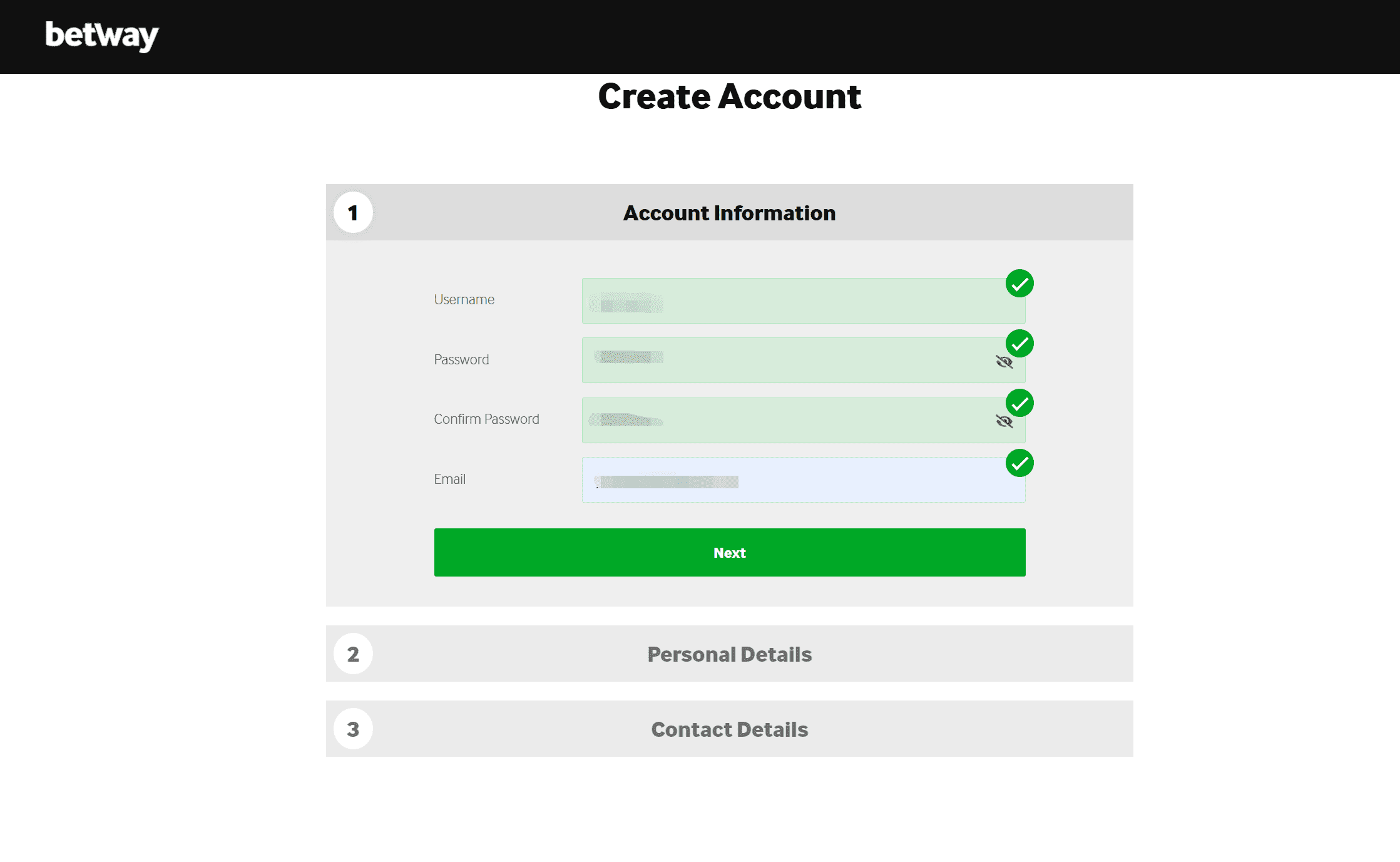1400x862 pixels.
Task: Click the Betway logo
Action: tap(102, 36)
